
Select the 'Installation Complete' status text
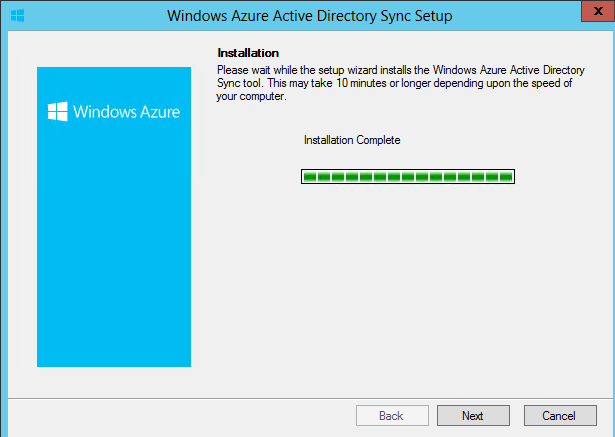(352, 140)
